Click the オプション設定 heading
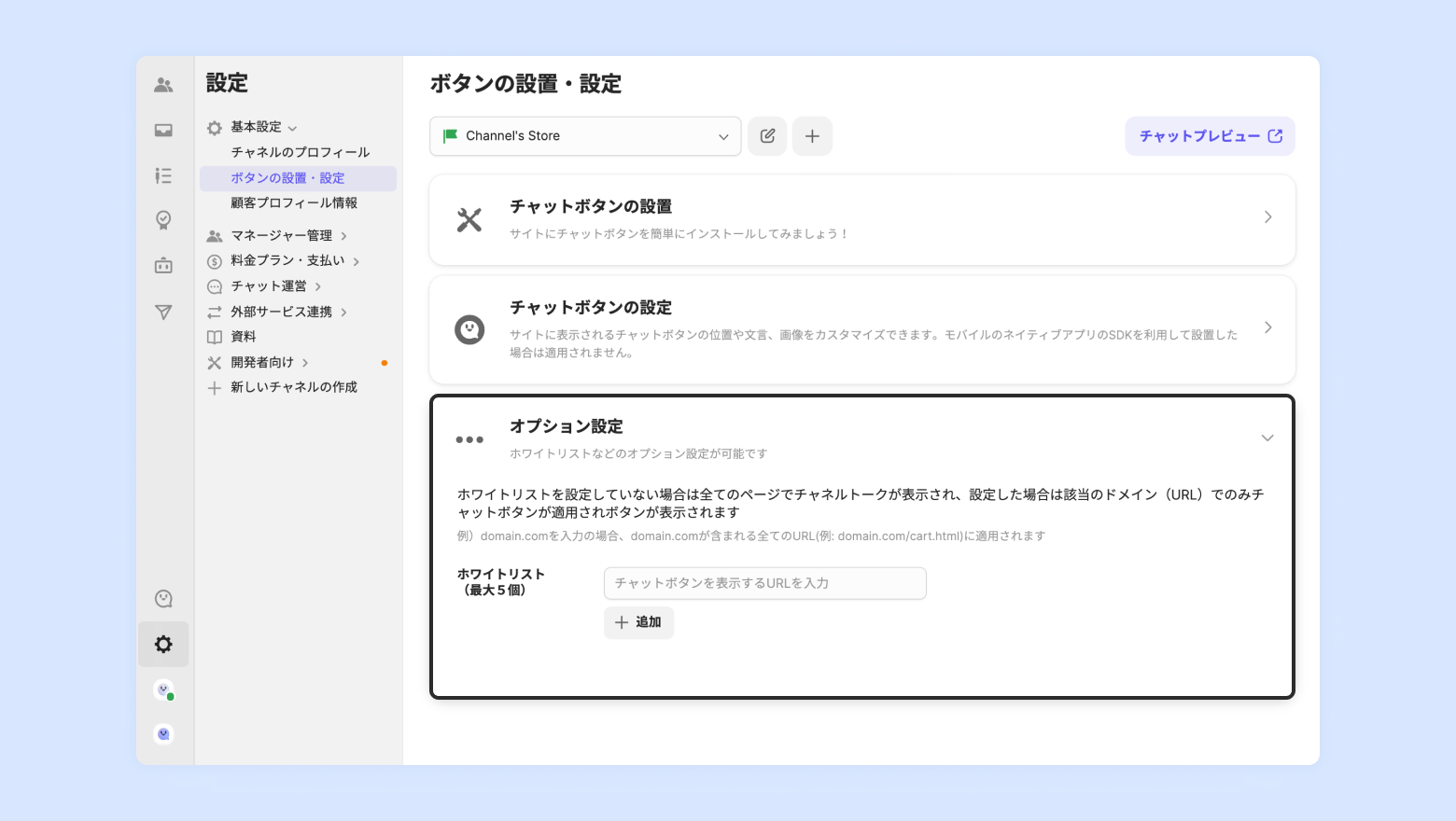The height and width of the screenshot is (821, 1456). click(x=567, y=426)
